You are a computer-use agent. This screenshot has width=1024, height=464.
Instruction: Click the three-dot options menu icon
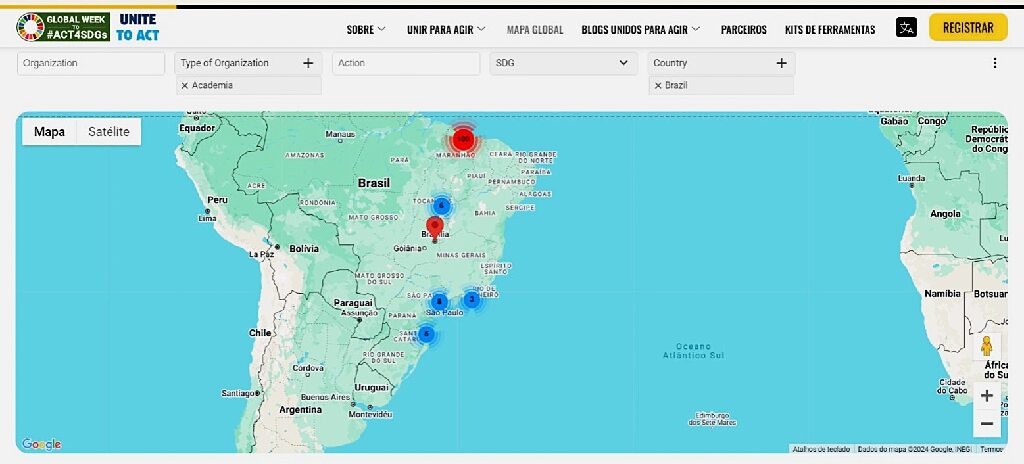995,63
